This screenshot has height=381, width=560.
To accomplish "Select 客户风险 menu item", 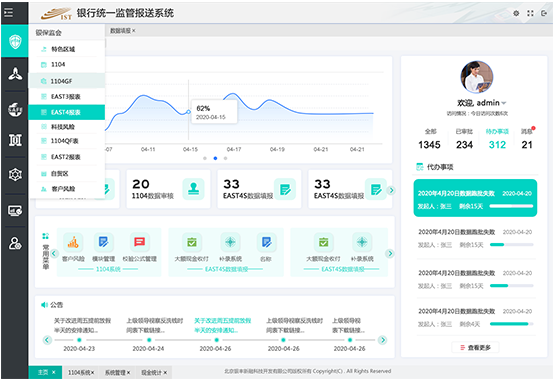I will 67,189.
